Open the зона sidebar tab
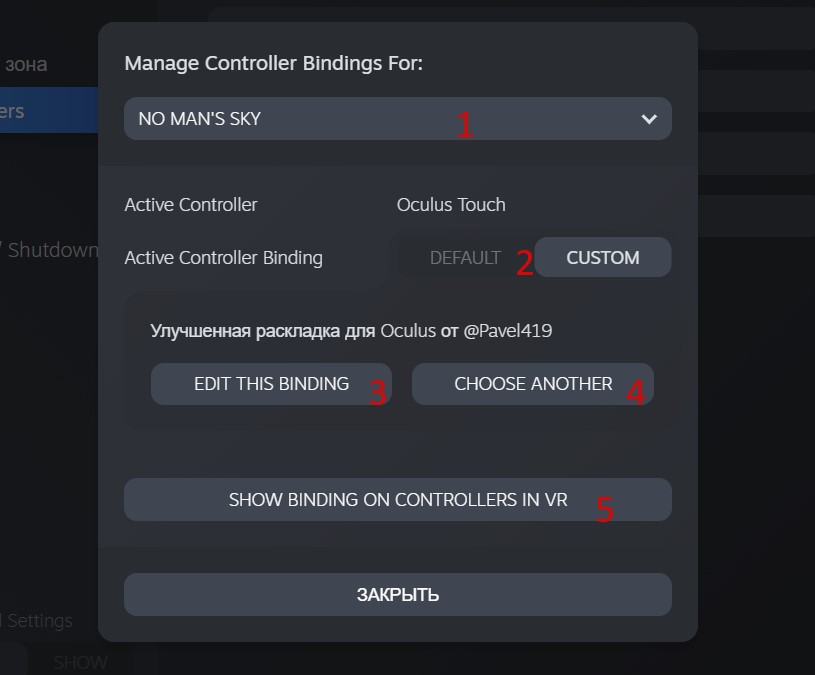The width and height of the screenshot is (815, 675). click(x=26, y=64)
